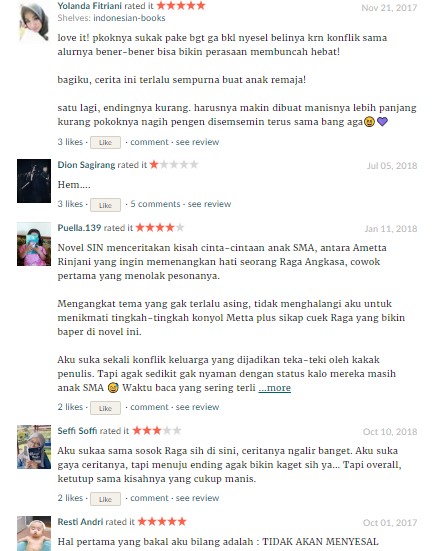Open Puella.139's profile picture
The width and height of the screenshot is (436, 551).
34,244
